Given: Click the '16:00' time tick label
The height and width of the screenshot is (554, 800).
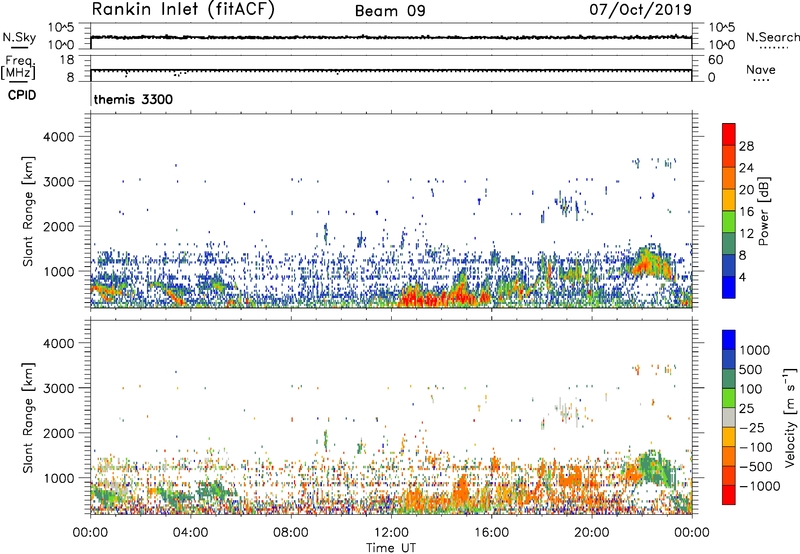Looking at the screenshot, I should pyautogui.click(x=491, y=533).
